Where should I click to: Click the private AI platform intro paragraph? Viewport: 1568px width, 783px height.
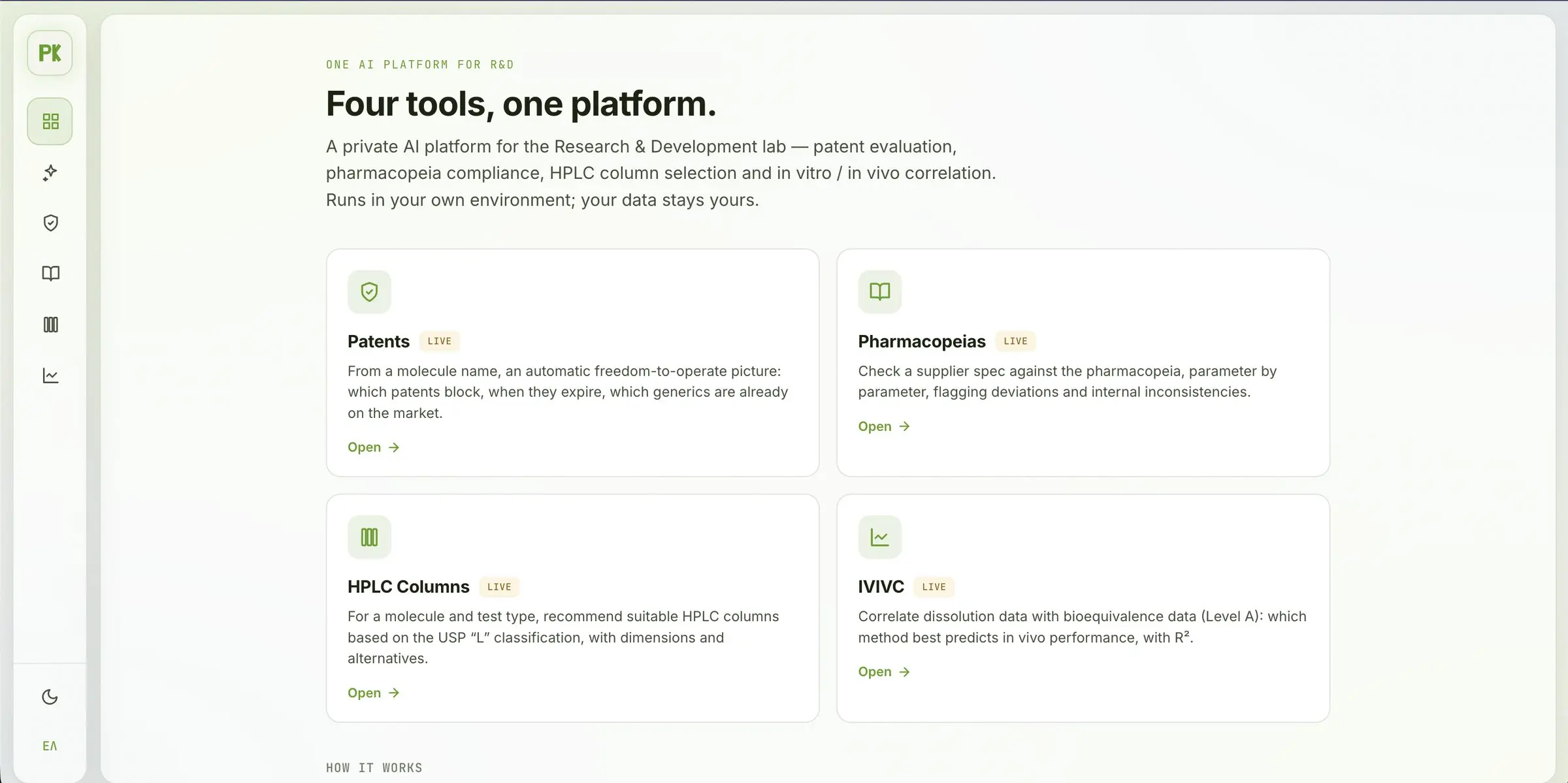tap(661, 173)
